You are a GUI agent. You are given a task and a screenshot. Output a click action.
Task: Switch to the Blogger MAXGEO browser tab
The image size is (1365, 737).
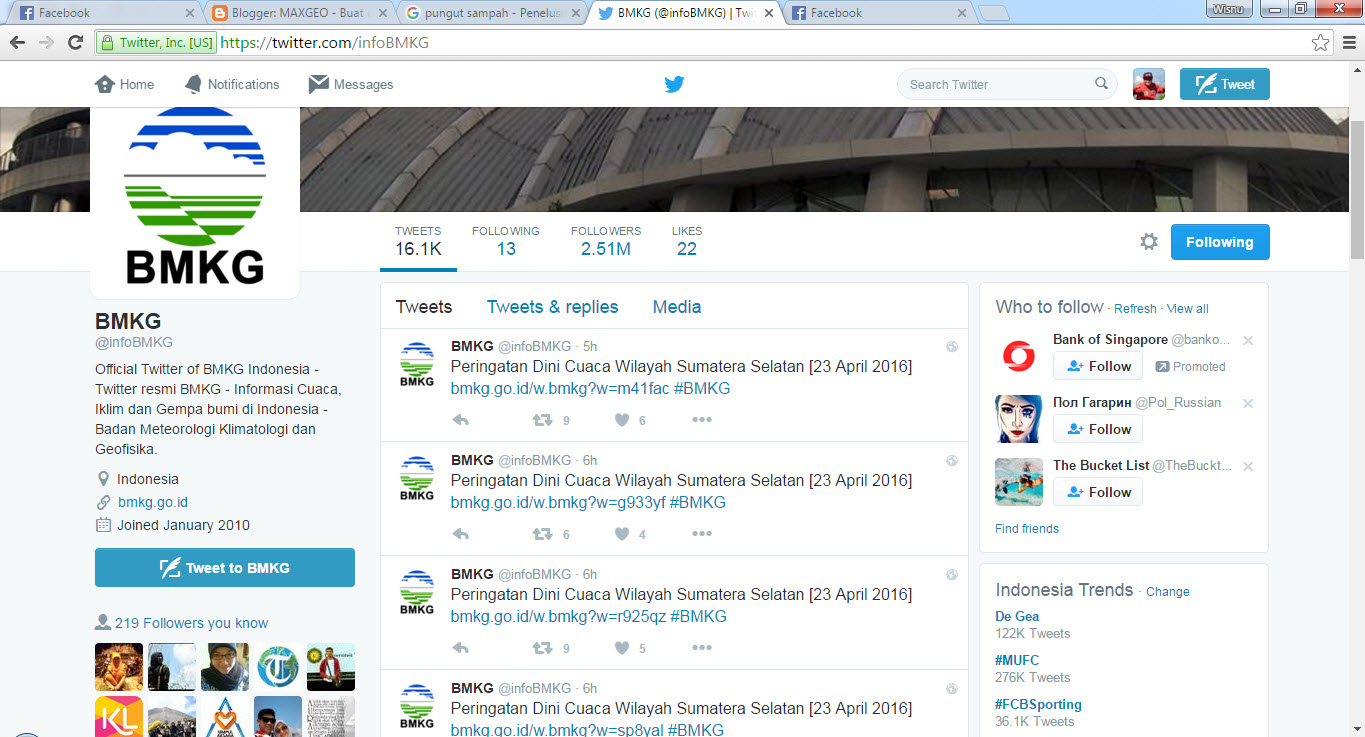point(299,13)
